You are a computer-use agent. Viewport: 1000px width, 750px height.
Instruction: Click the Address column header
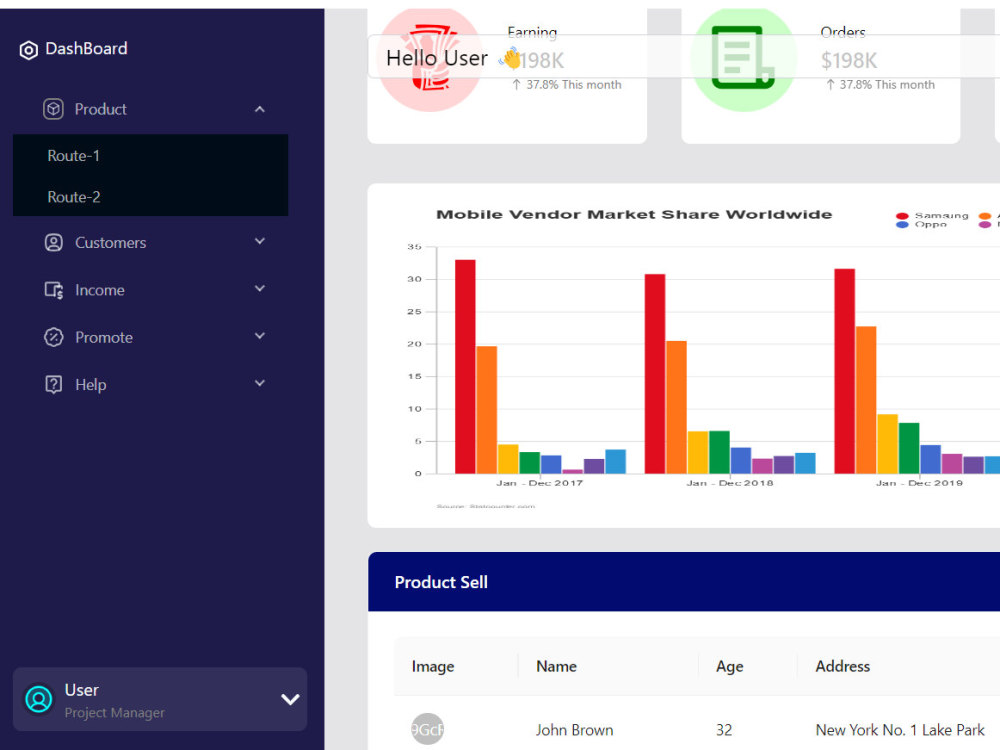coord(842,666)
